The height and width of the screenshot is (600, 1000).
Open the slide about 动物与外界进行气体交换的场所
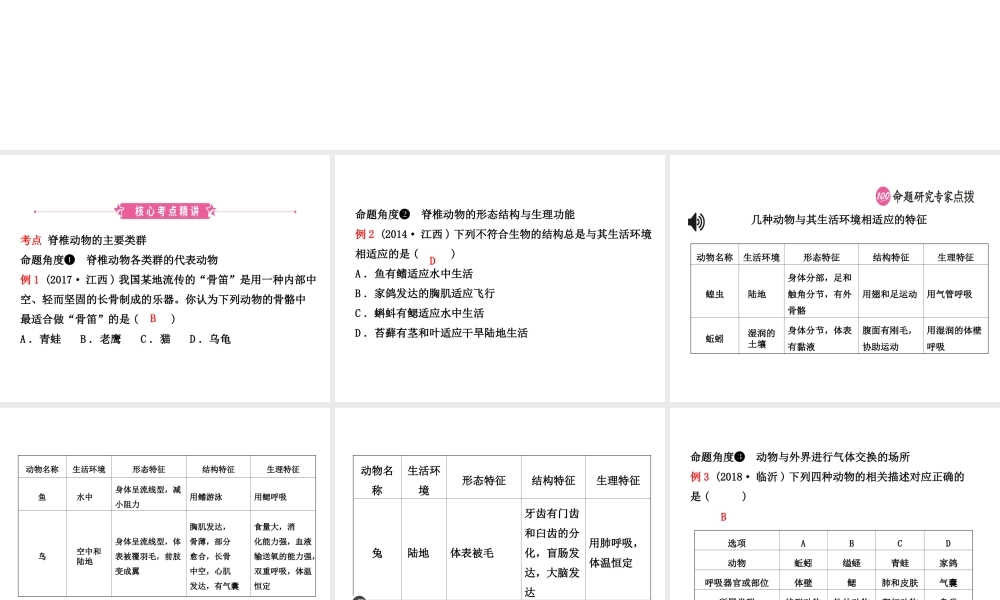point(835,504)
